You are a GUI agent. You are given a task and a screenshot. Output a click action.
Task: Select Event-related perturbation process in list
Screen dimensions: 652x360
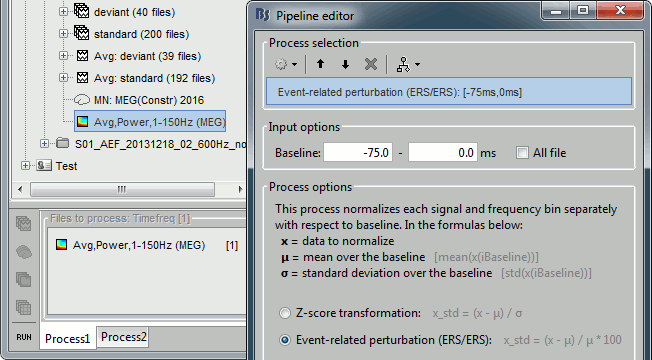[x=449, y=92]
